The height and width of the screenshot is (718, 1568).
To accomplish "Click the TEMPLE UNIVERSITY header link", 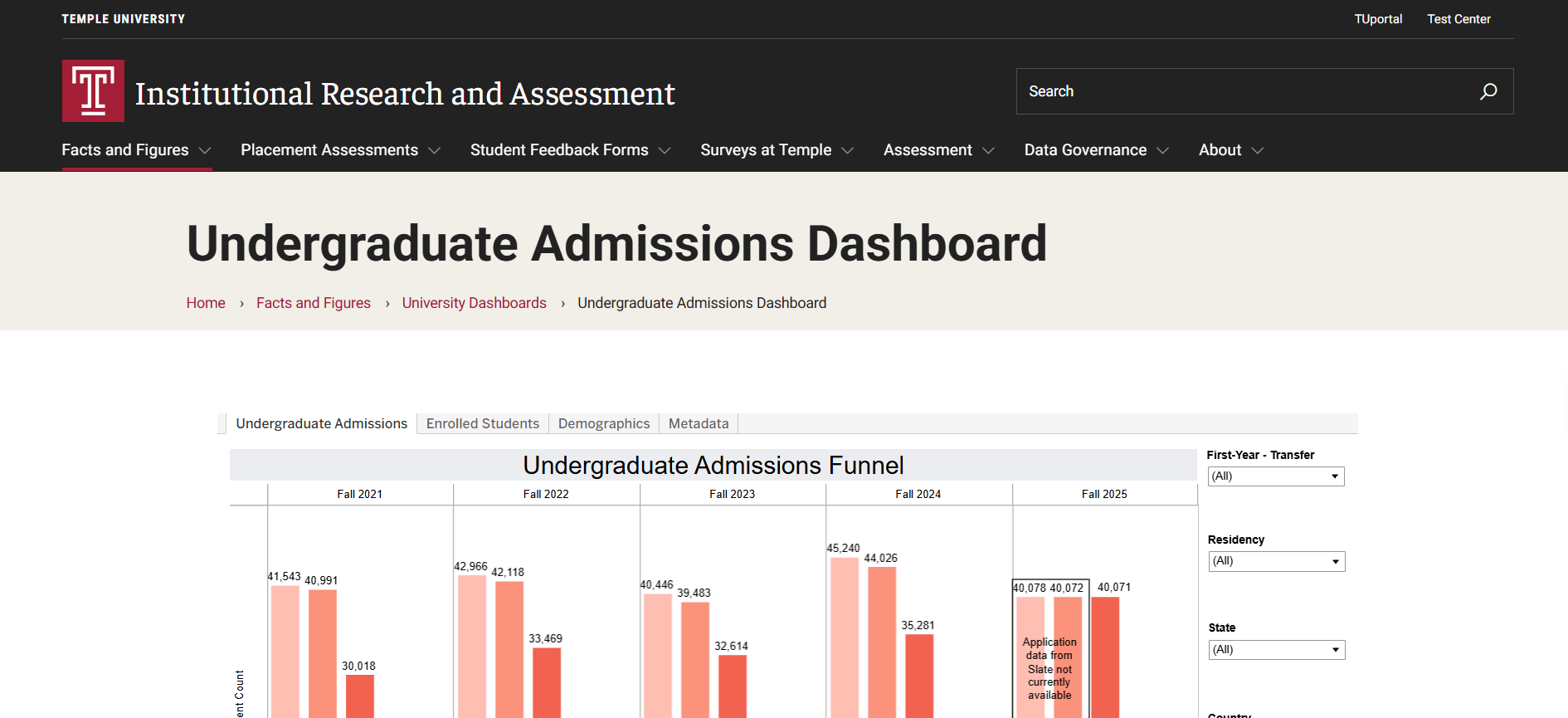I will pos(124,19).
